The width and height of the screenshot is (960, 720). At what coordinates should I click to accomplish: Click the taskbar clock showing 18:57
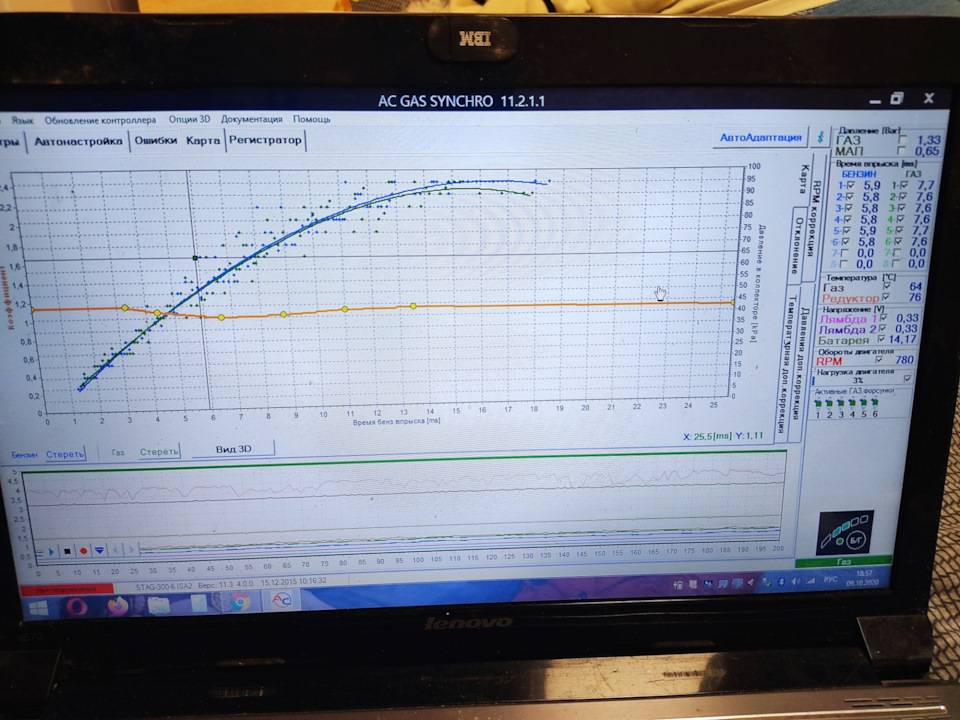click(x=864, y=577)
